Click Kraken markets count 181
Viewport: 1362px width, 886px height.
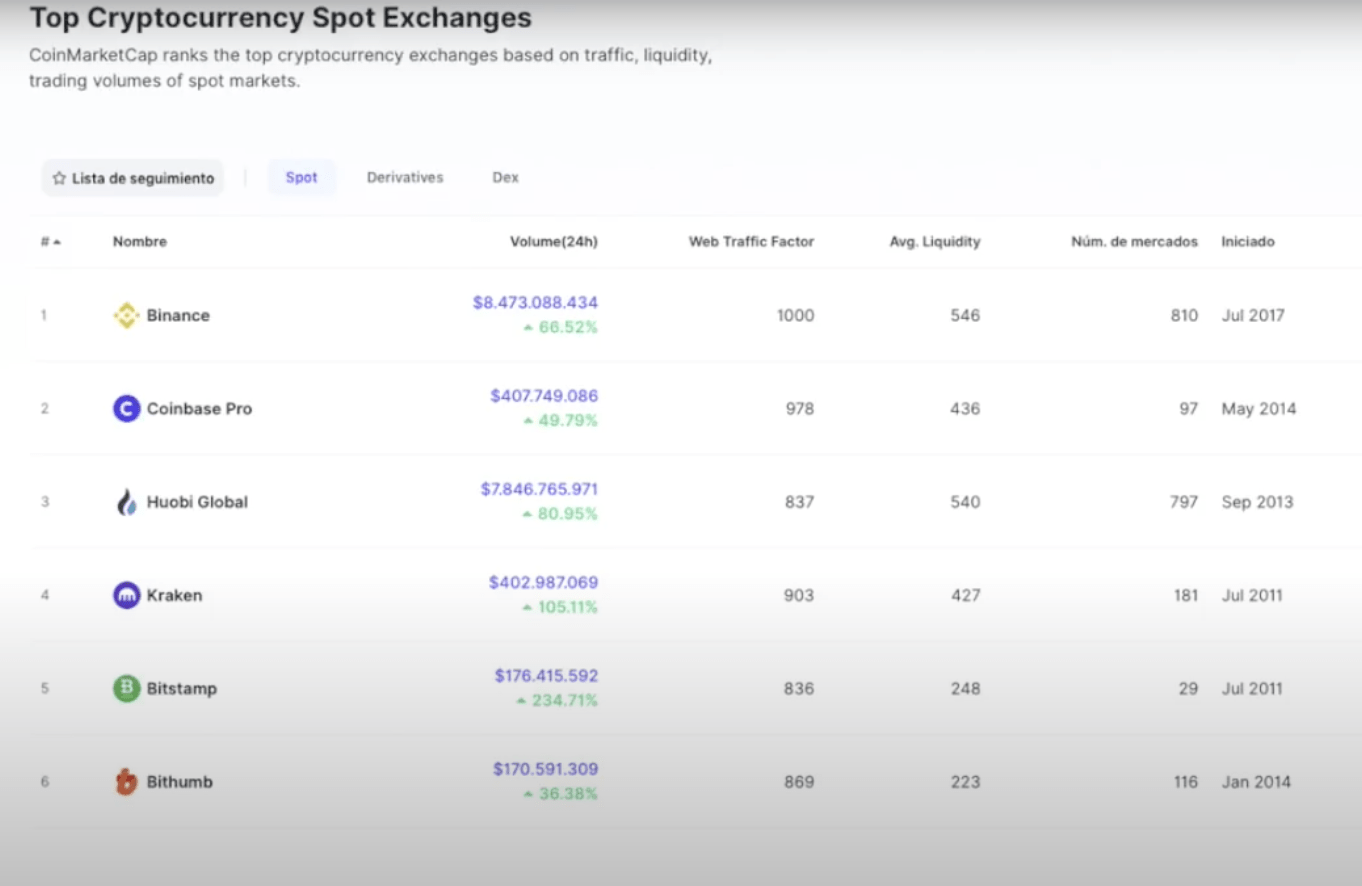point(1186,595)
